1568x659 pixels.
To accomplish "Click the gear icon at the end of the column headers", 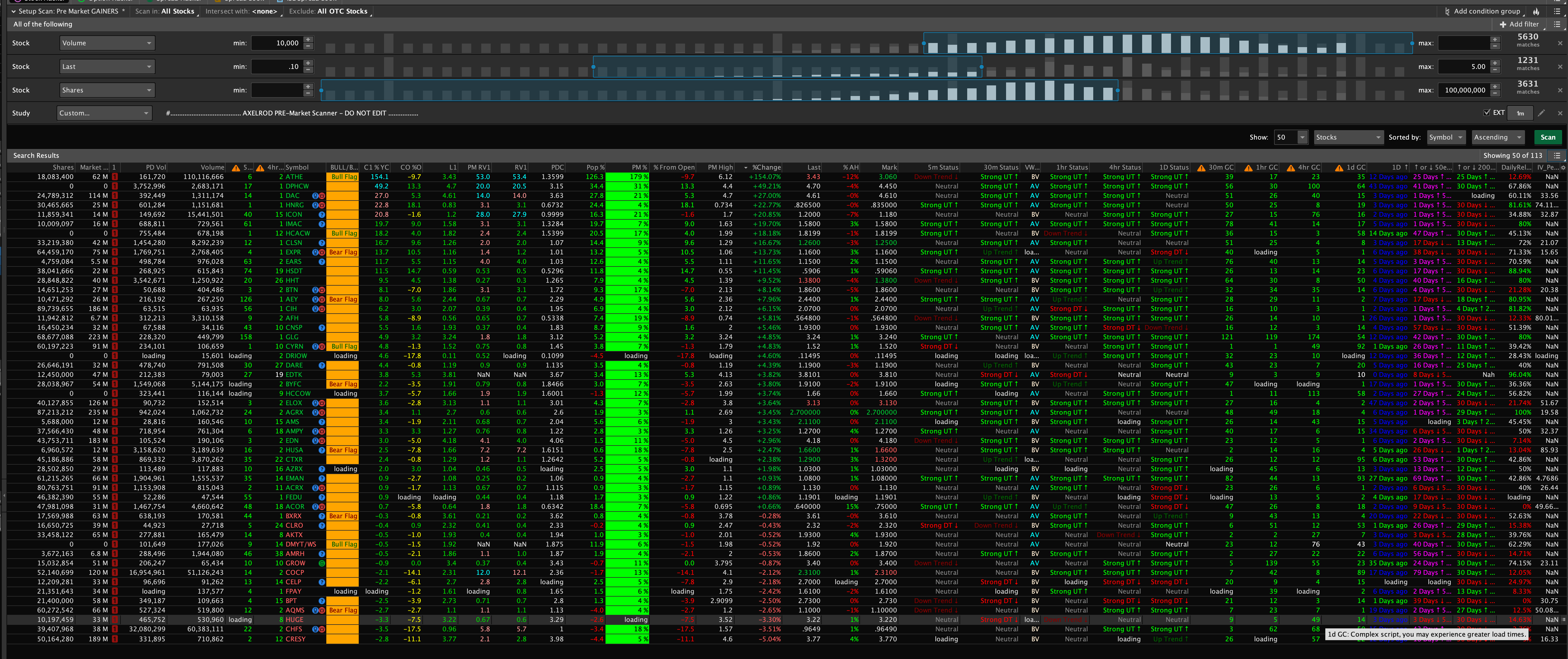I will click(x=1563, y=167).
